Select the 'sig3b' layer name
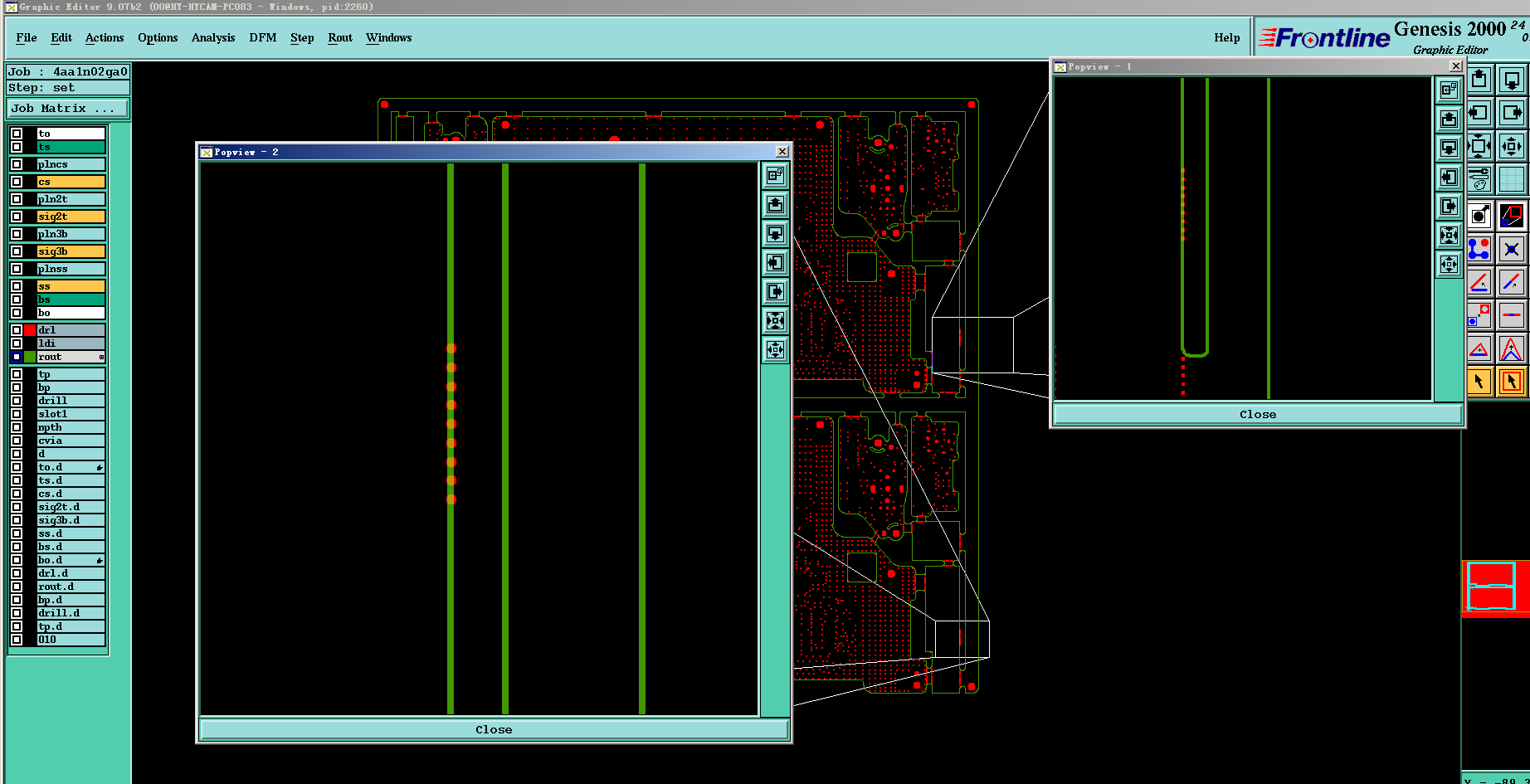Image resolution: width=1530 pixels, height=784 pixels. [x=71, y=251]
